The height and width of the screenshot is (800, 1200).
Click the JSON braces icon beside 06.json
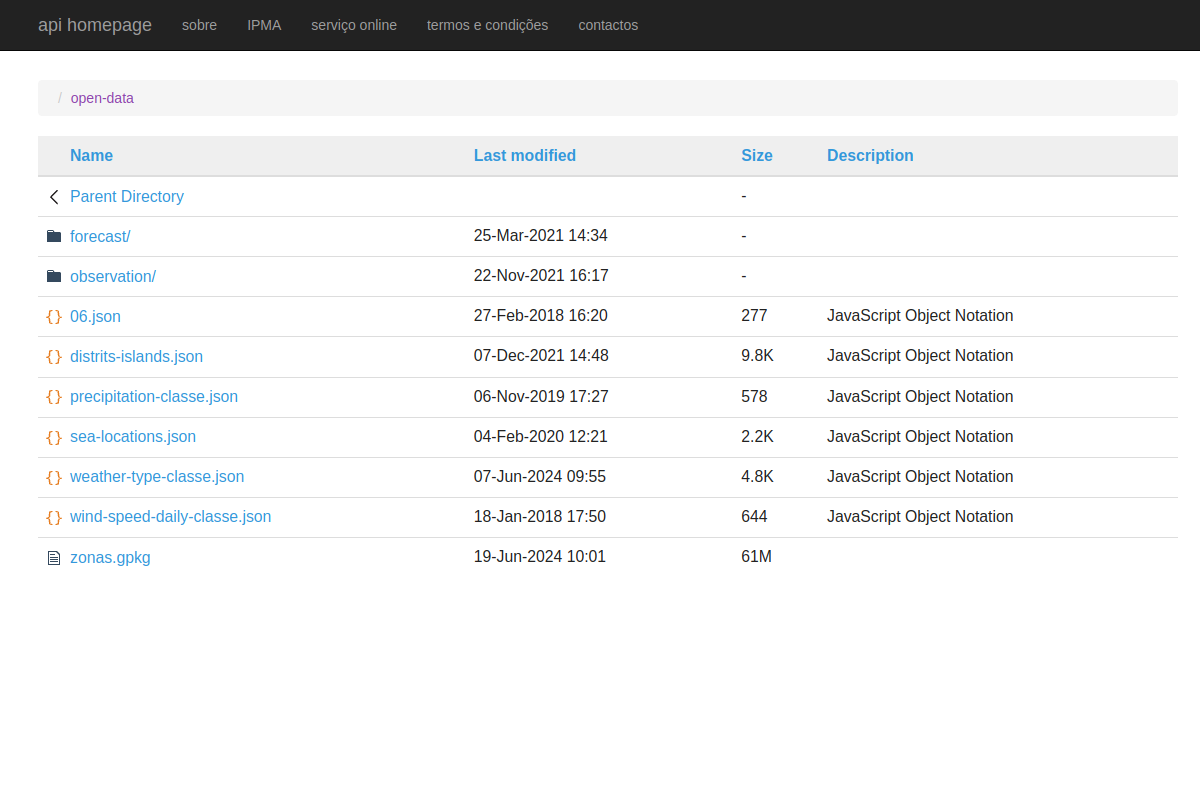tap(54, 316)
